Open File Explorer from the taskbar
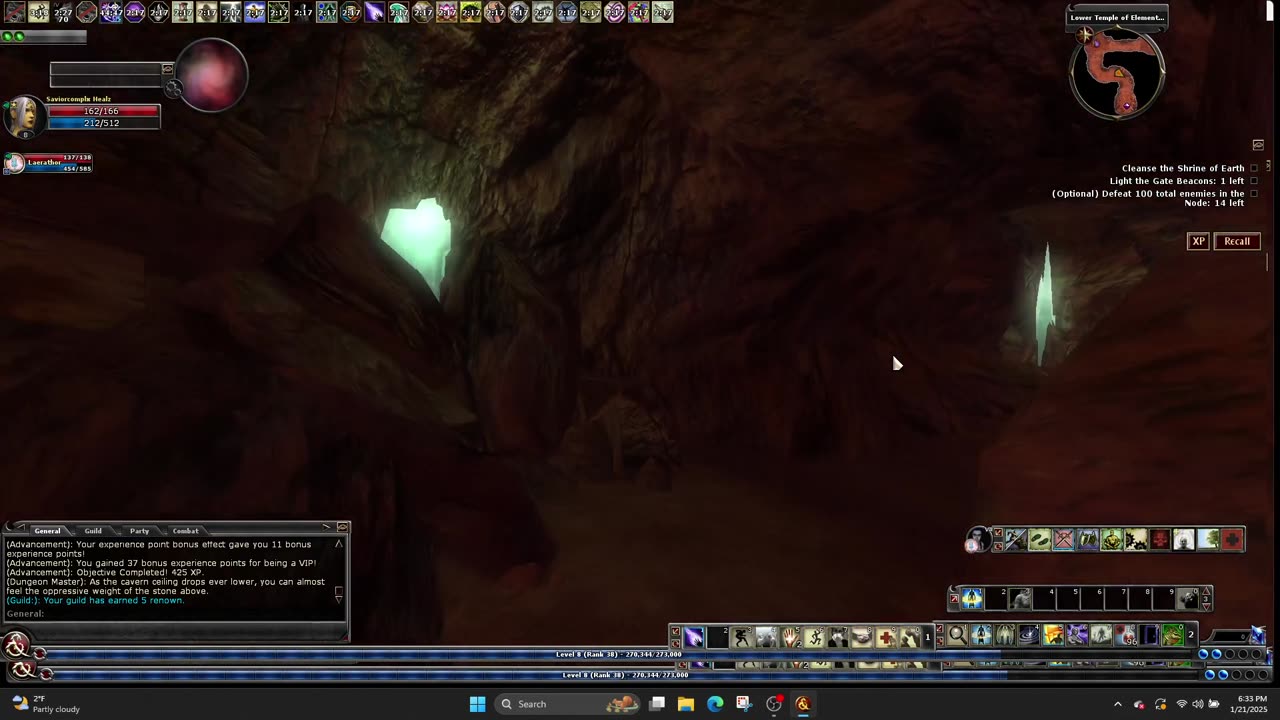1280x720 pixels. point(686,704)
